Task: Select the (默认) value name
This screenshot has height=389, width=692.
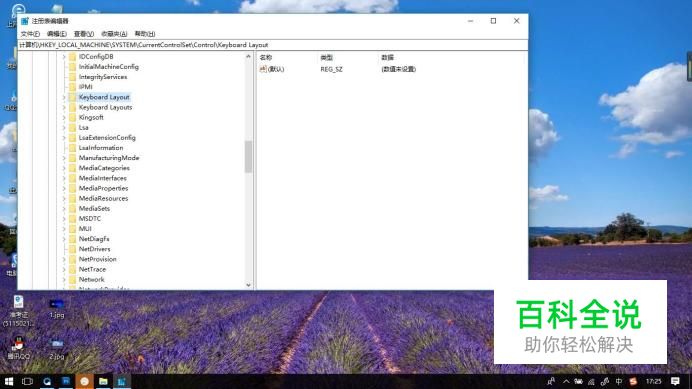Action: pyautogui.click(x=276, y=69)
